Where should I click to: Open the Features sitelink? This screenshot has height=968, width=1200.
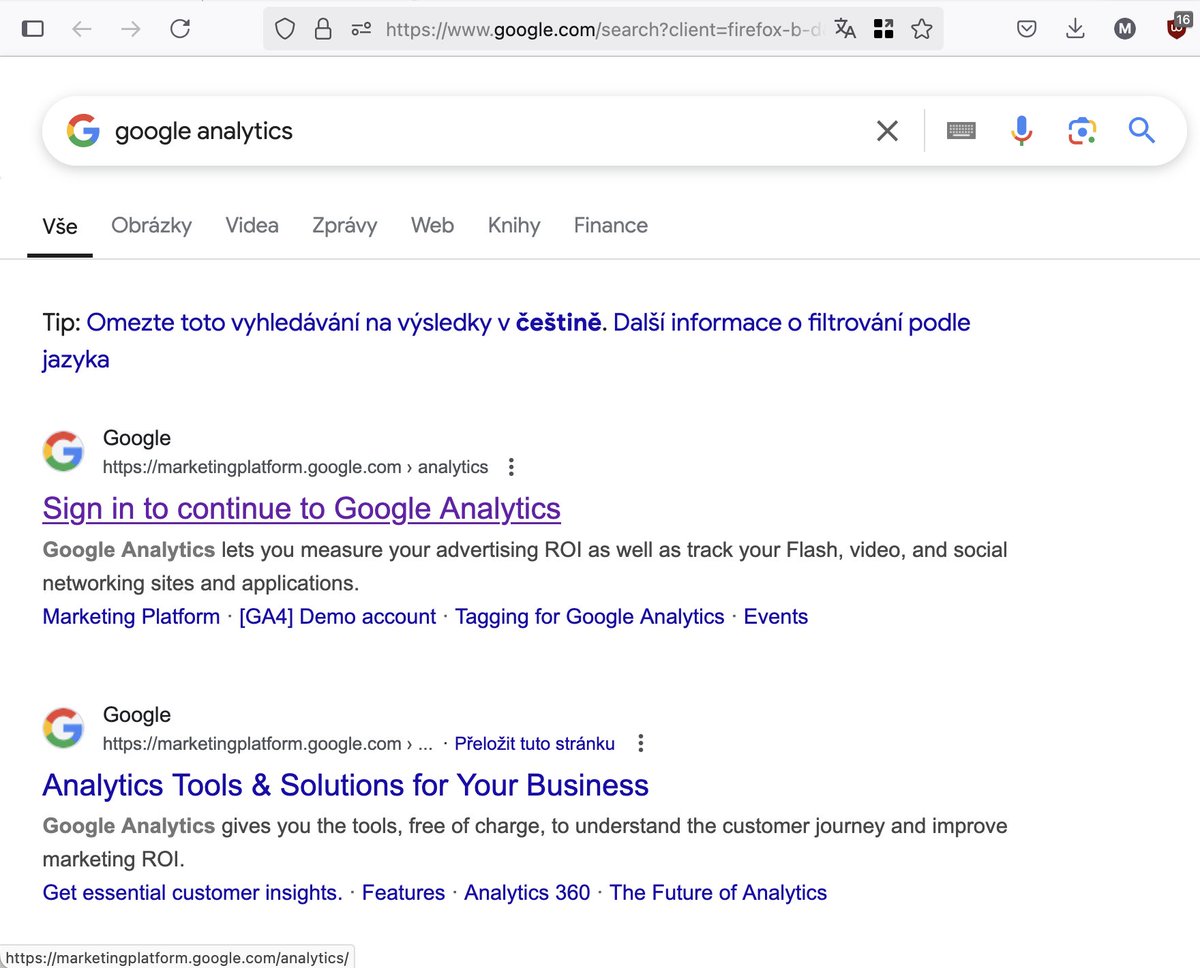click(x=403, y=893)
